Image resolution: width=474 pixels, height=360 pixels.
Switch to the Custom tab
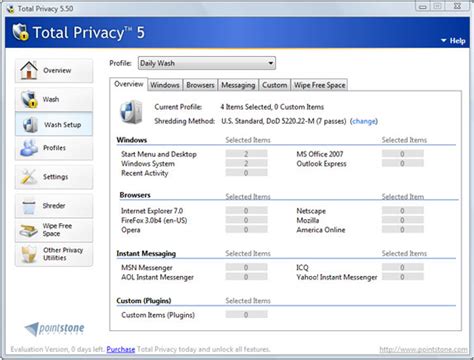coord(274,85)
